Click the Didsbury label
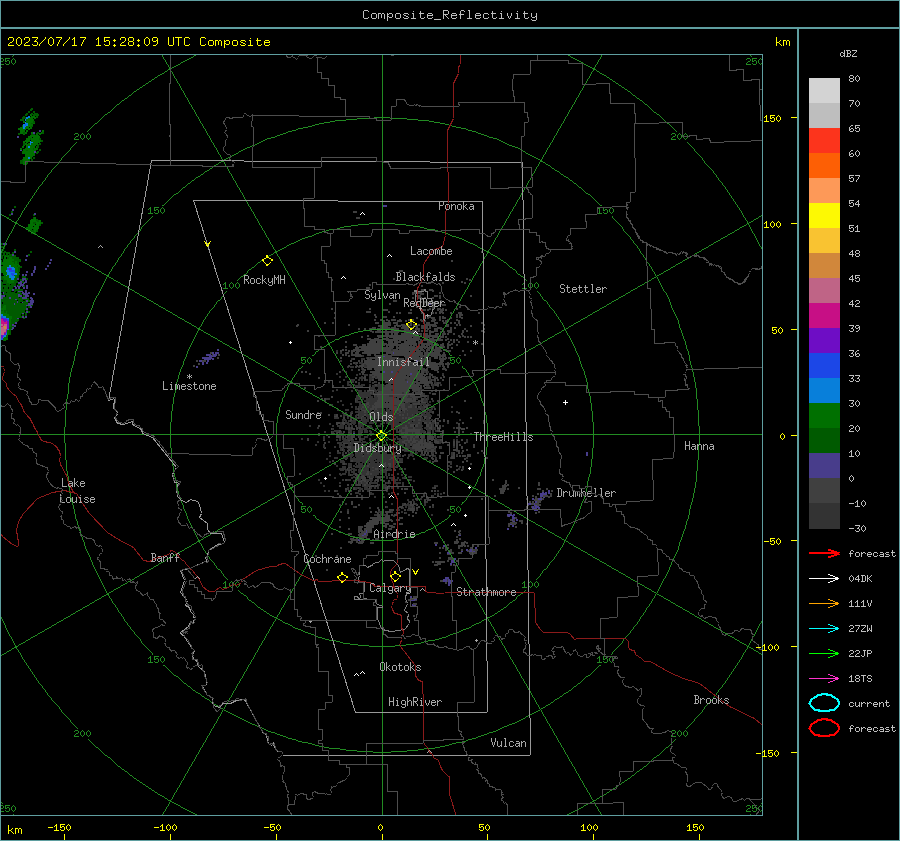This screenshot has height=841, width=900. (377, 448)
